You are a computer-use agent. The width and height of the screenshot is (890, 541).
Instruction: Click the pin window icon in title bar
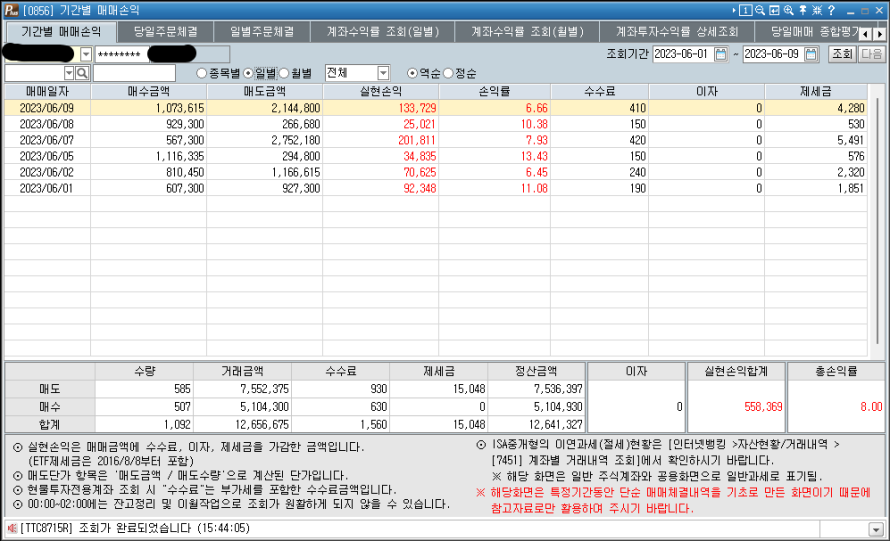[803, 10]
